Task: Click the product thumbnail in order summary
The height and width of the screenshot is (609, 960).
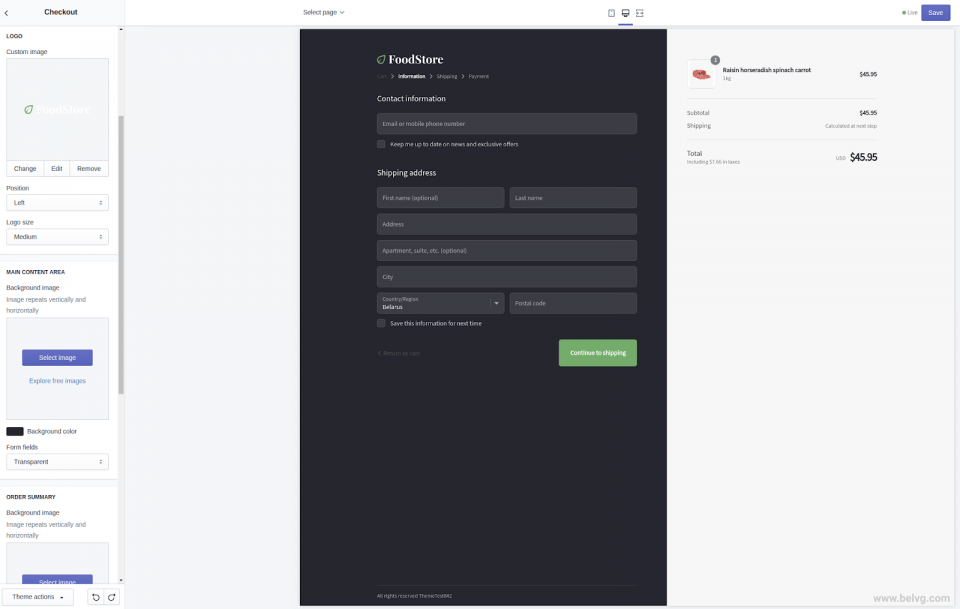Action: [701, 74]
